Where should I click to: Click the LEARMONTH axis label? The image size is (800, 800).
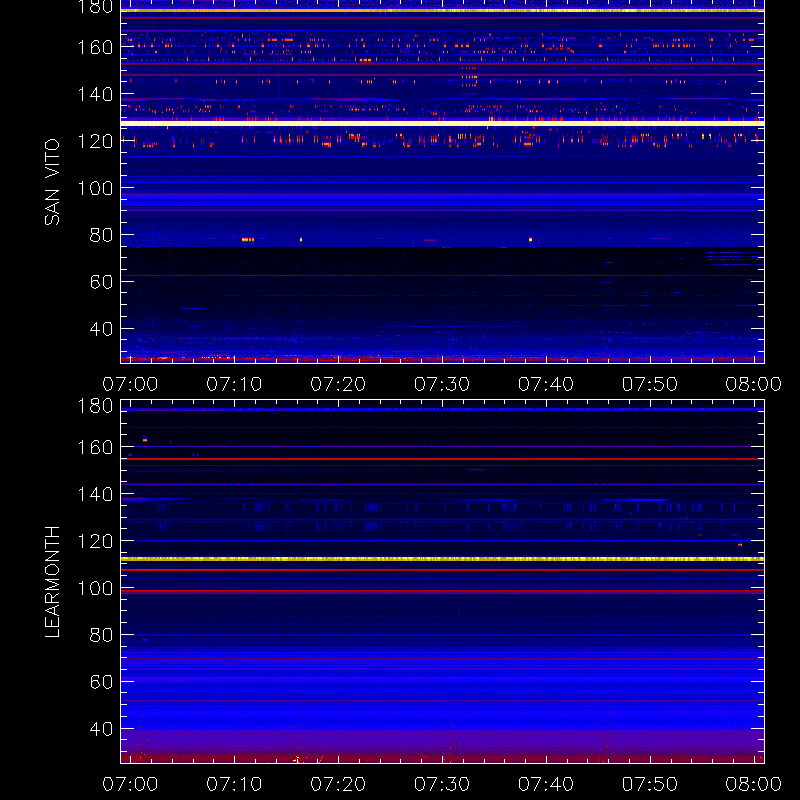(52, 582)
